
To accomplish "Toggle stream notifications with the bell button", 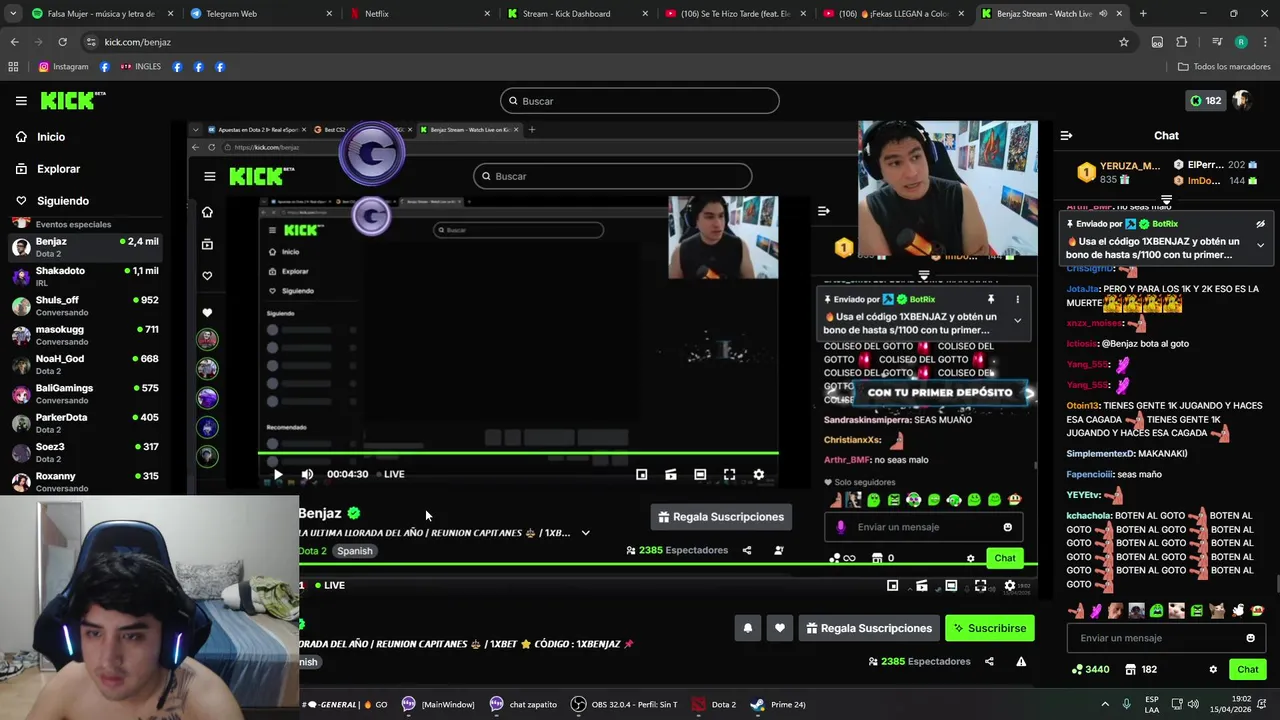I will coord(747,628).
